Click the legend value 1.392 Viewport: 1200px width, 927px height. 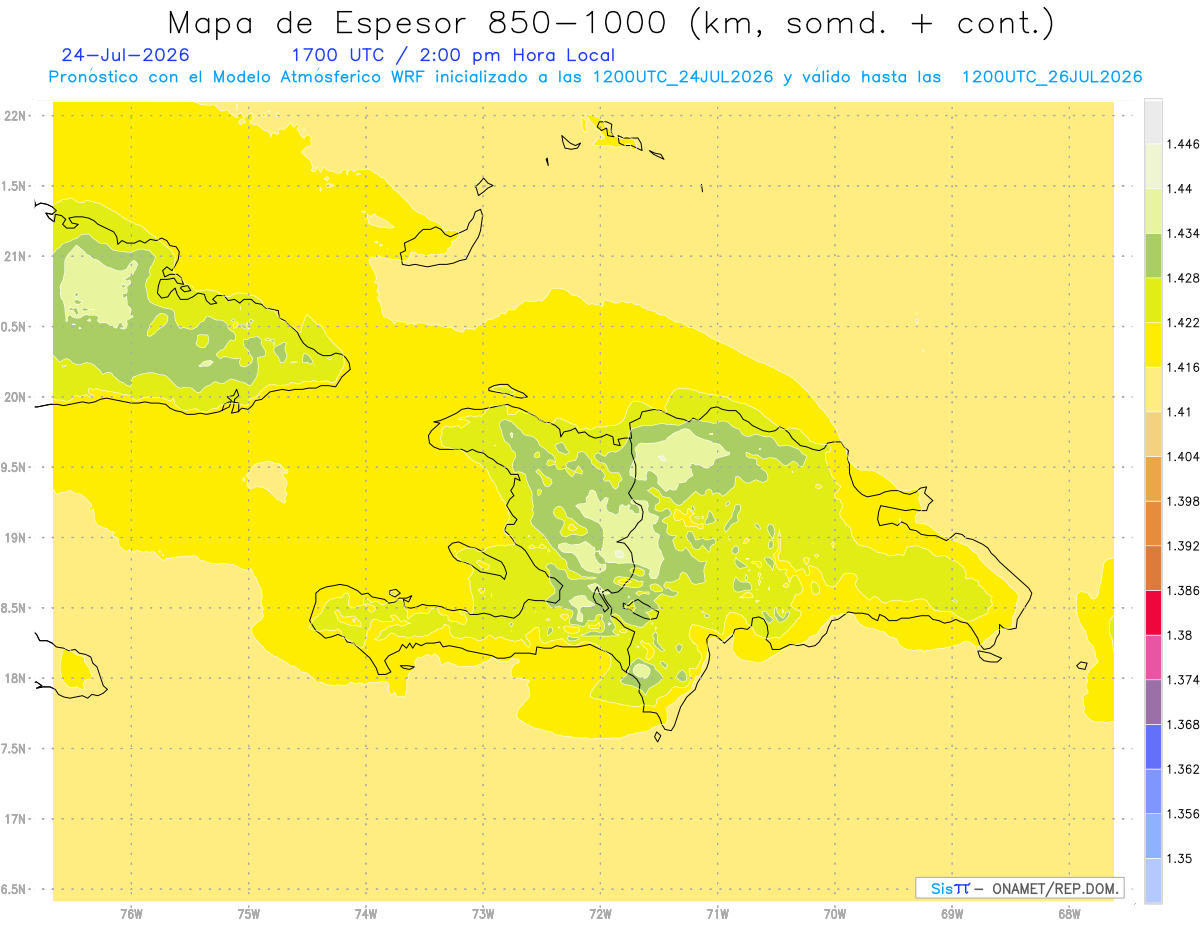tap(1182, 546)
